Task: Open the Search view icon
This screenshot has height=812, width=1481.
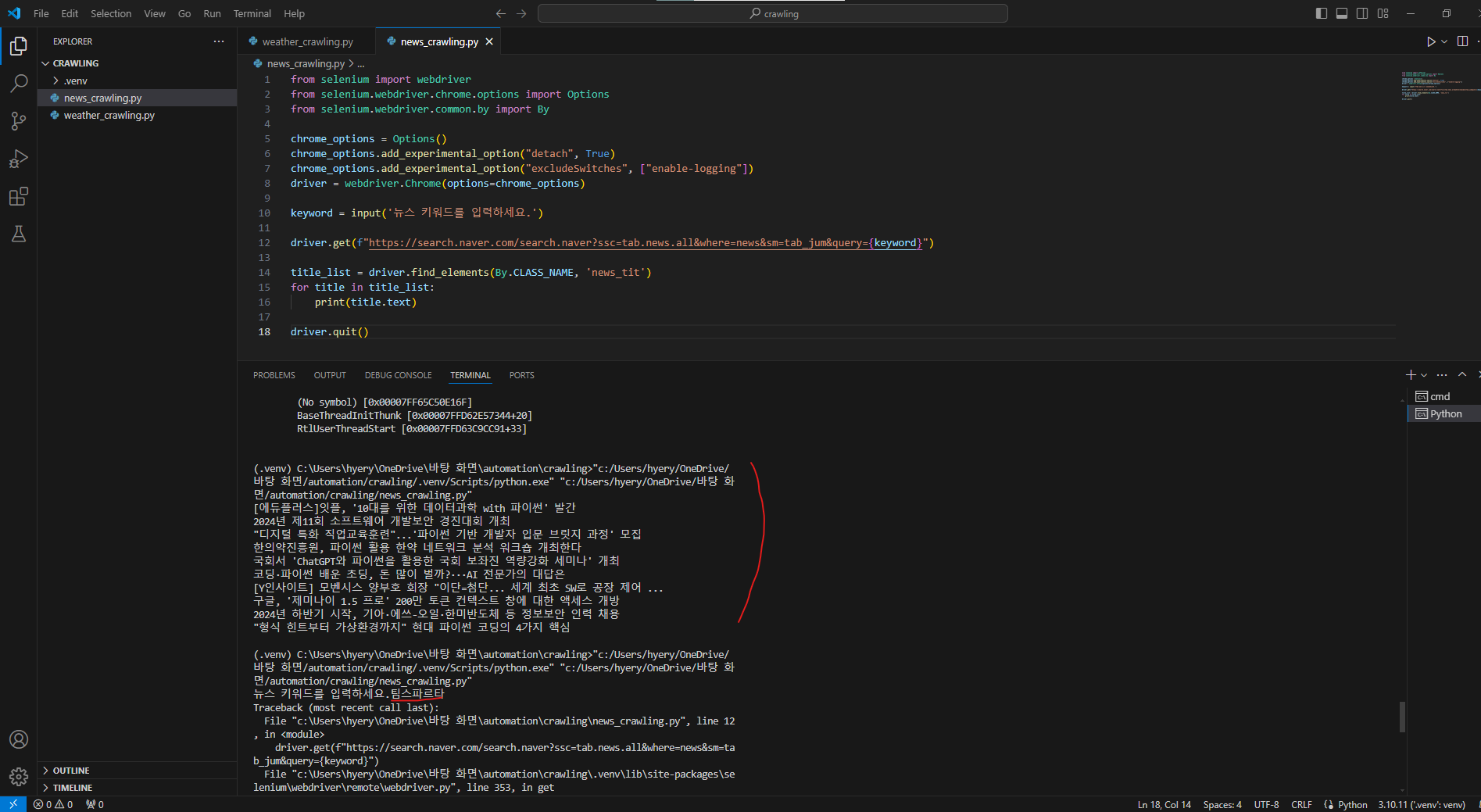Action: (x=19, y=83)
